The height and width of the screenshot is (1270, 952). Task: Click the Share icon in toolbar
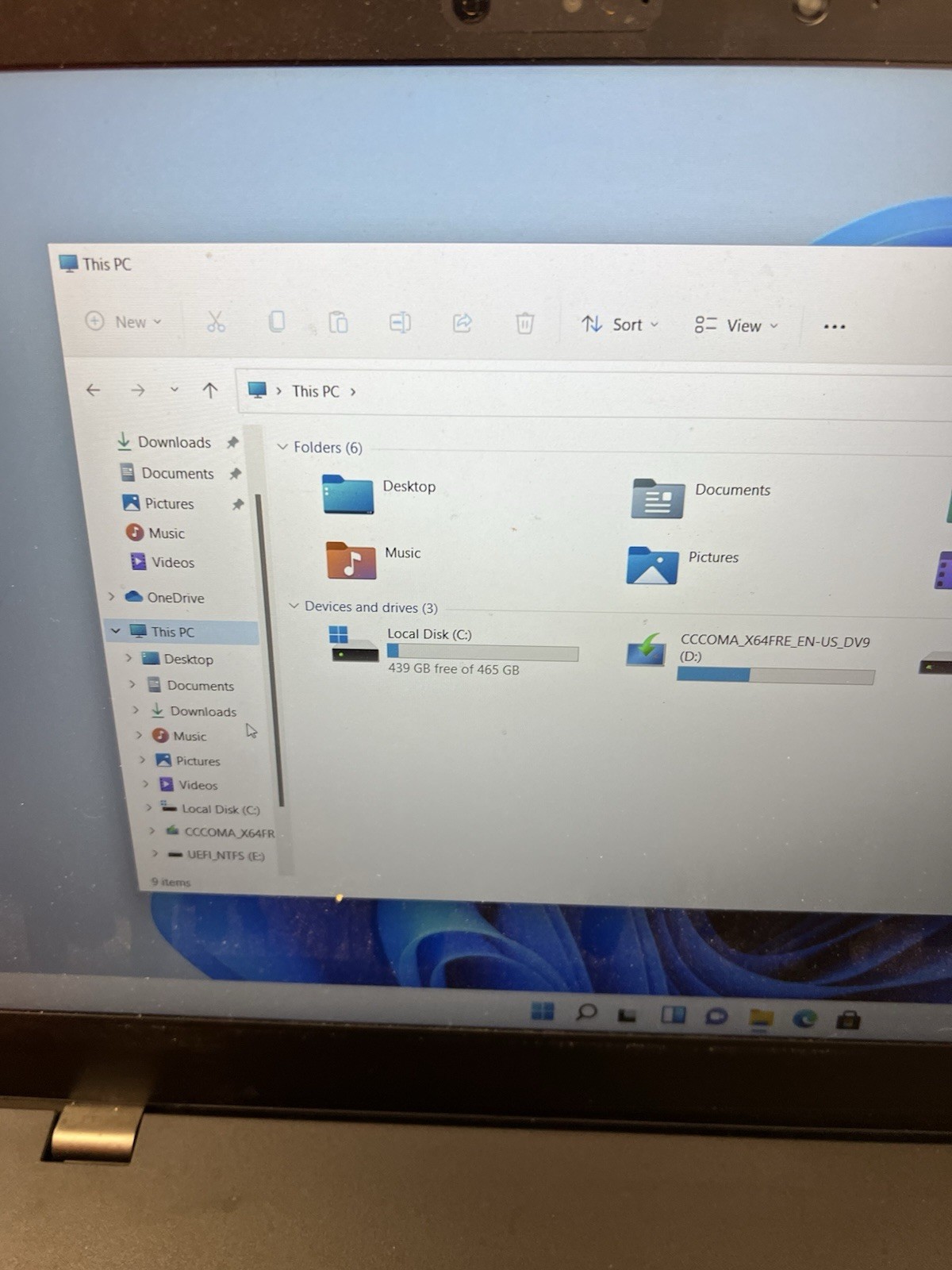pos(463,322)
